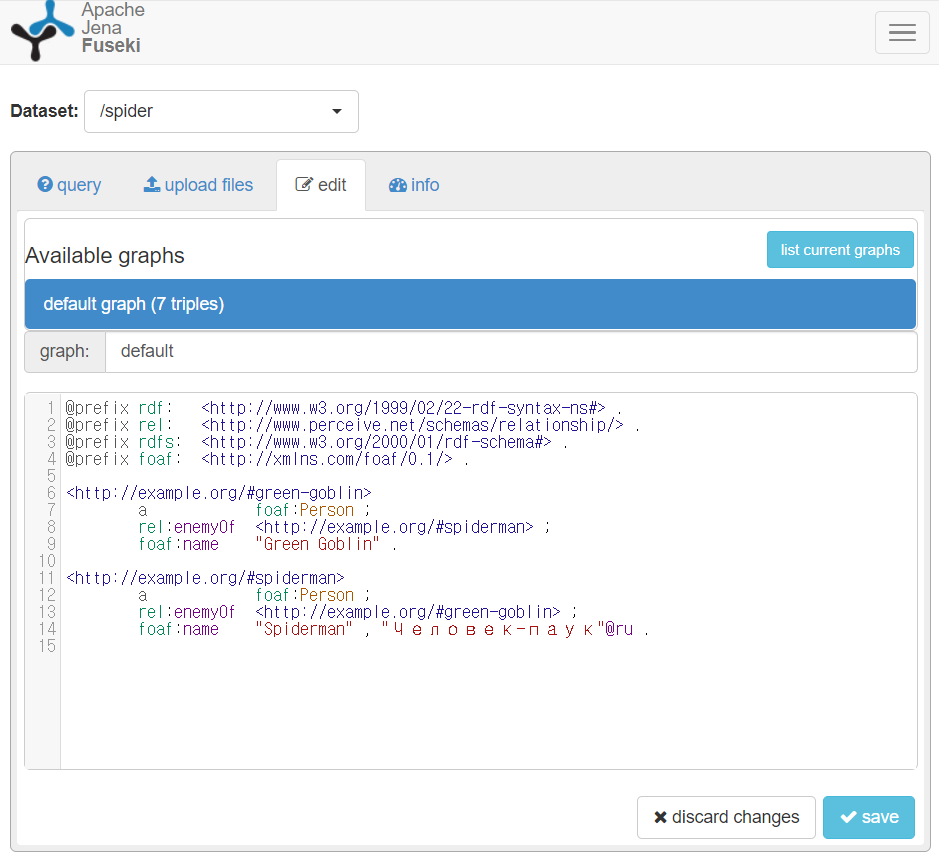
Task: Click the rdf prefix line in editor
Action: [344, 408]
